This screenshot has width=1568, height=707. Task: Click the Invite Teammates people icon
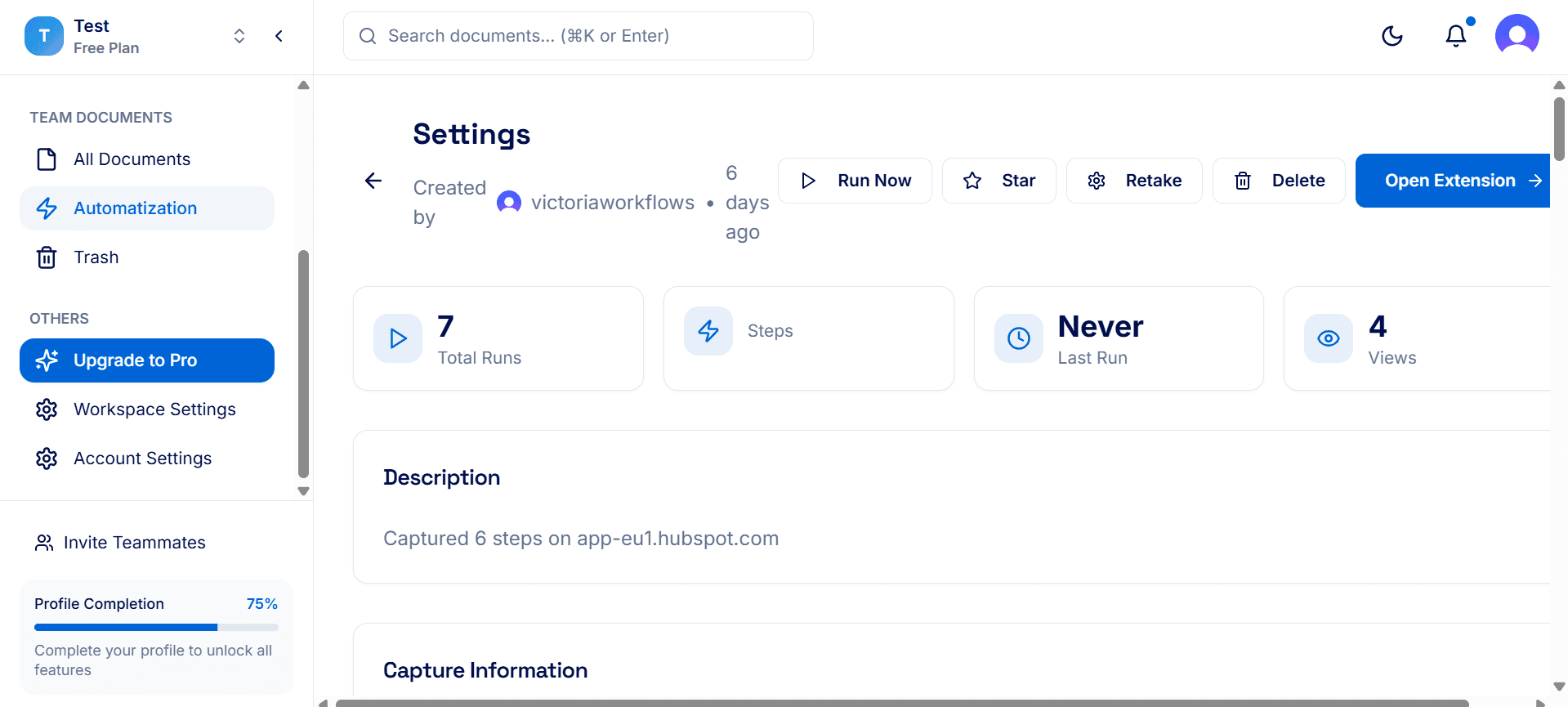[44, 543]
